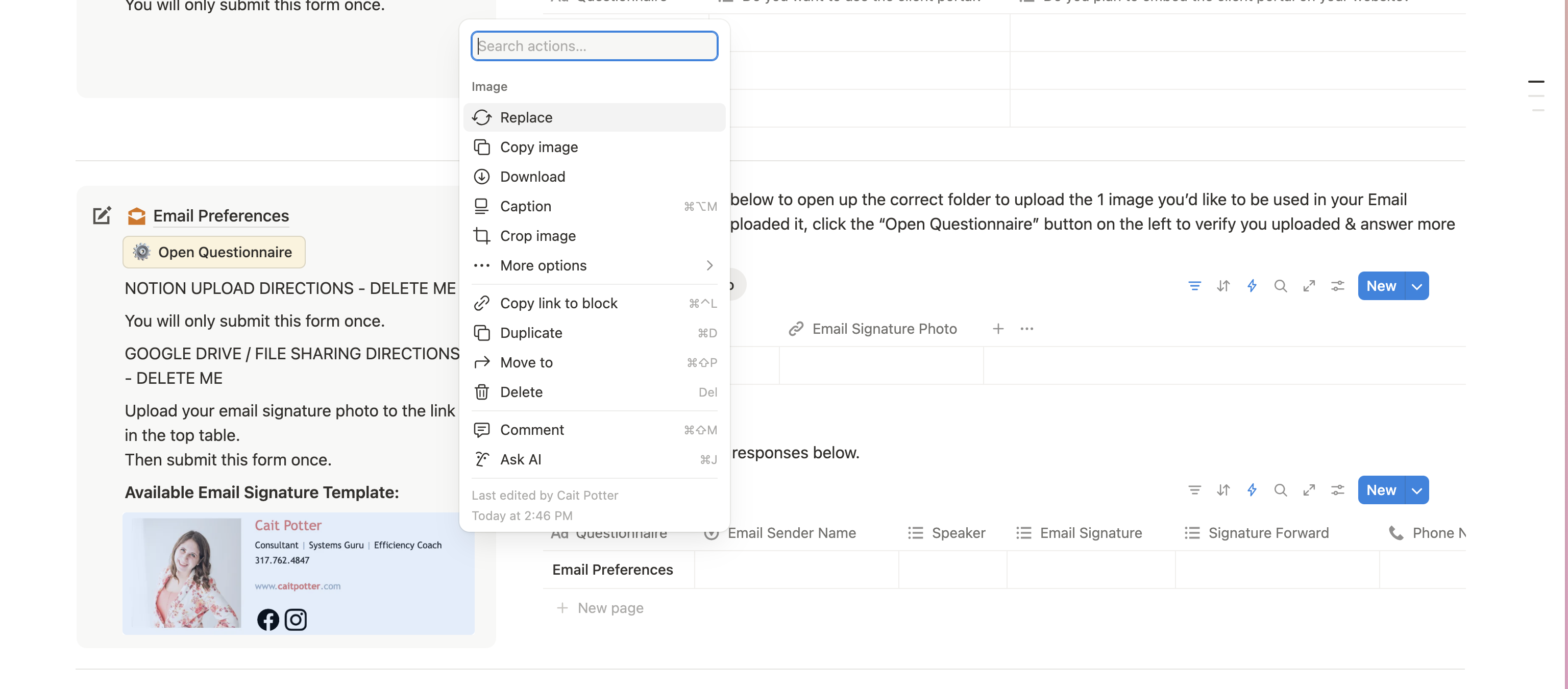Click the filter icon in upper database toolbar
The height and width of the screenshot is (689, 1568).
click(x=1194, y=286)
